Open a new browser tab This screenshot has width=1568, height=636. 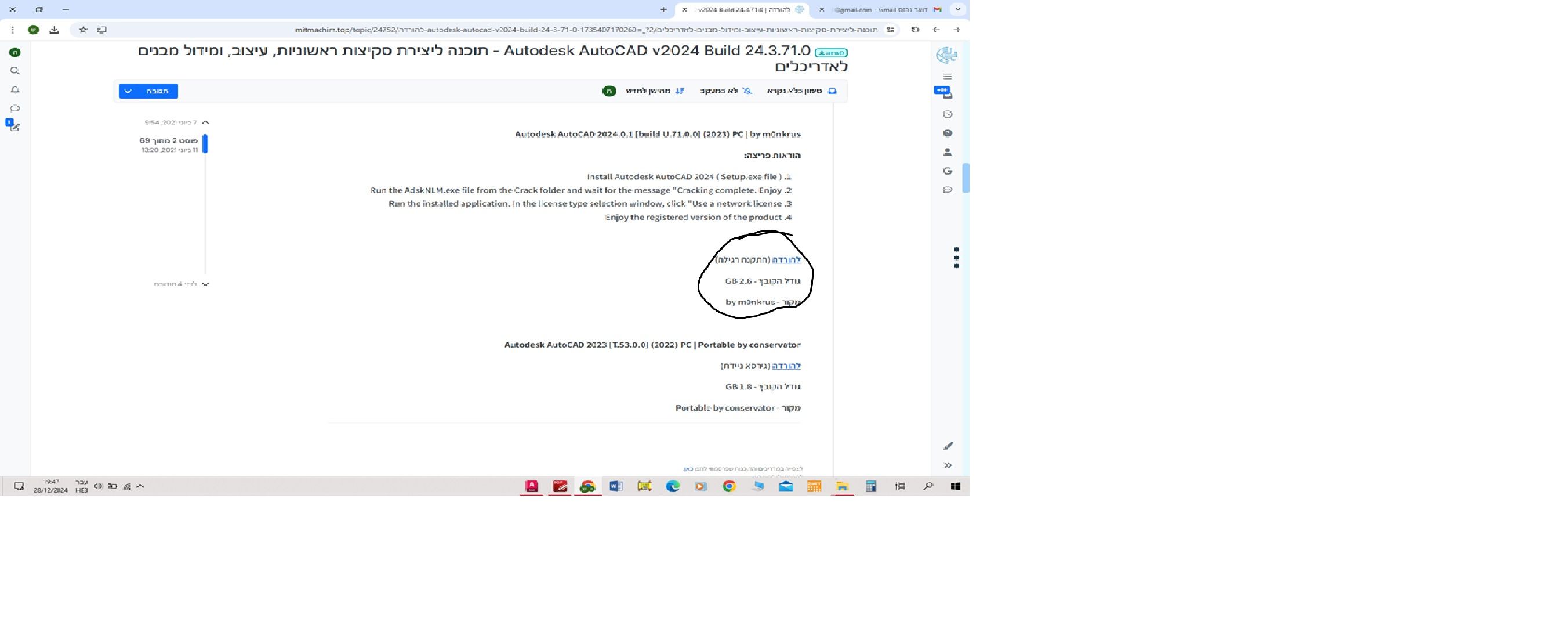(663, 10)
